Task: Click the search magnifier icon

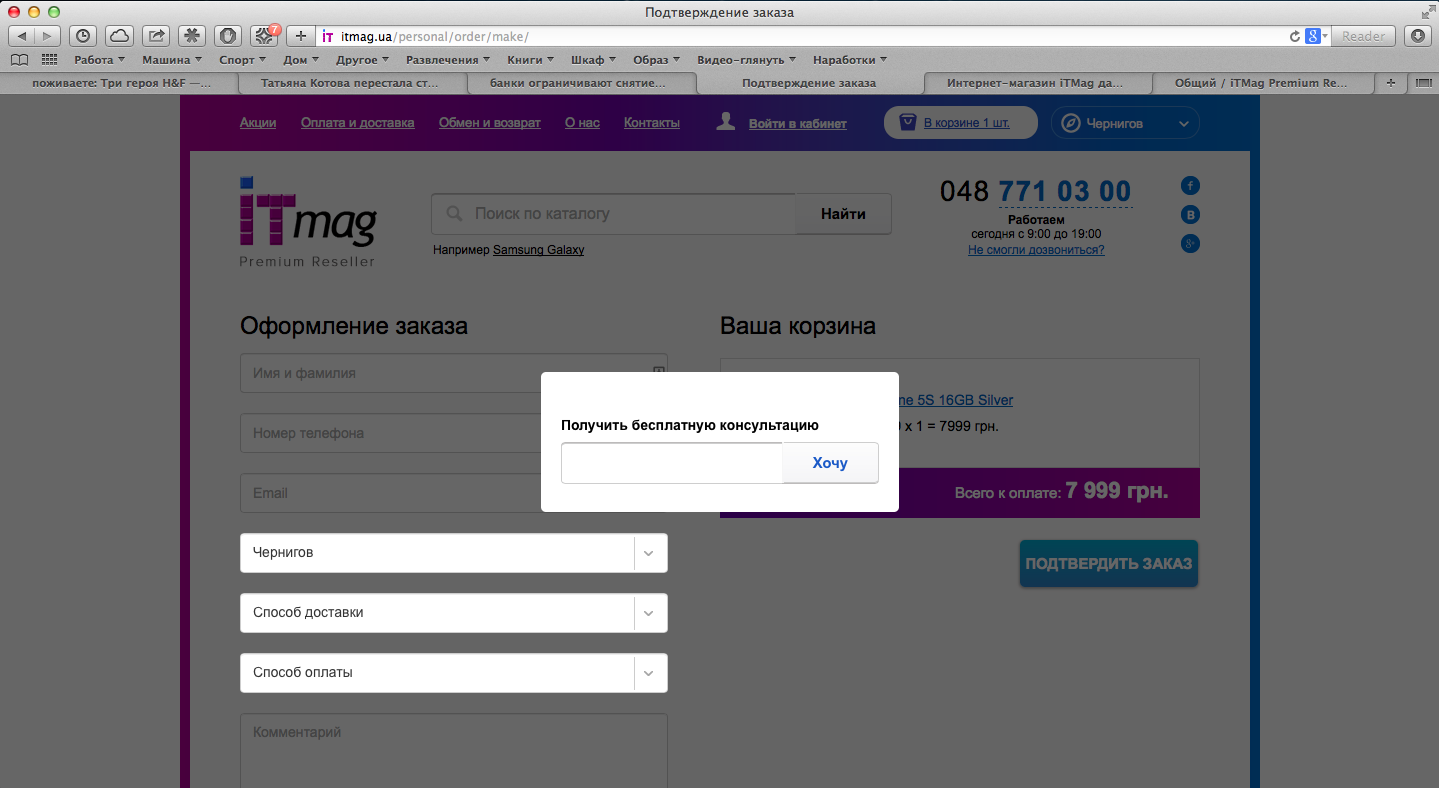Action: pos(455,213)
